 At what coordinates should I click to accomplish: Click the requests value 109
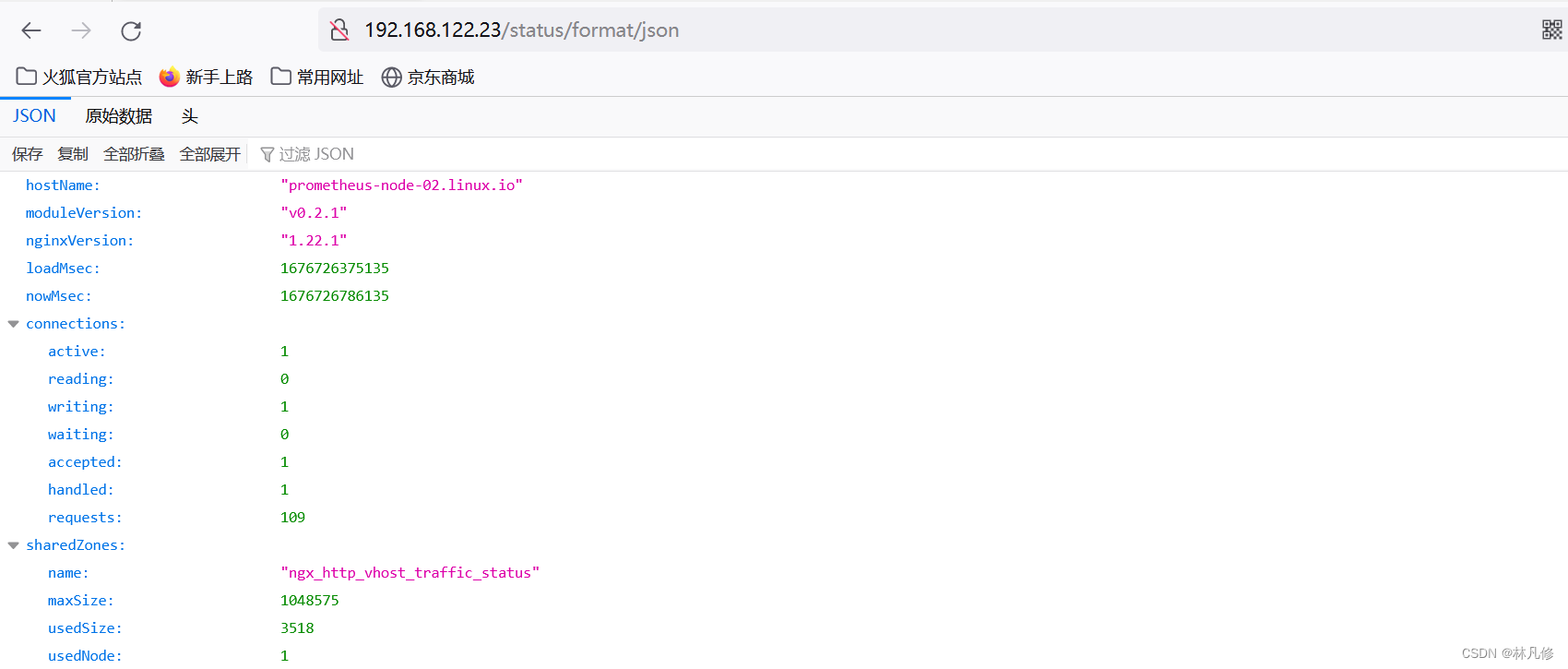click(292, 518)
